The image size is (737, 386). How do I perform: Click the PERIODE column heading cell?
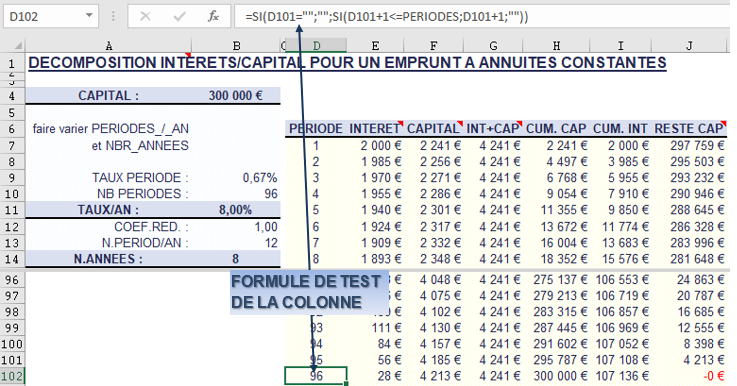[x=316, y=128]
